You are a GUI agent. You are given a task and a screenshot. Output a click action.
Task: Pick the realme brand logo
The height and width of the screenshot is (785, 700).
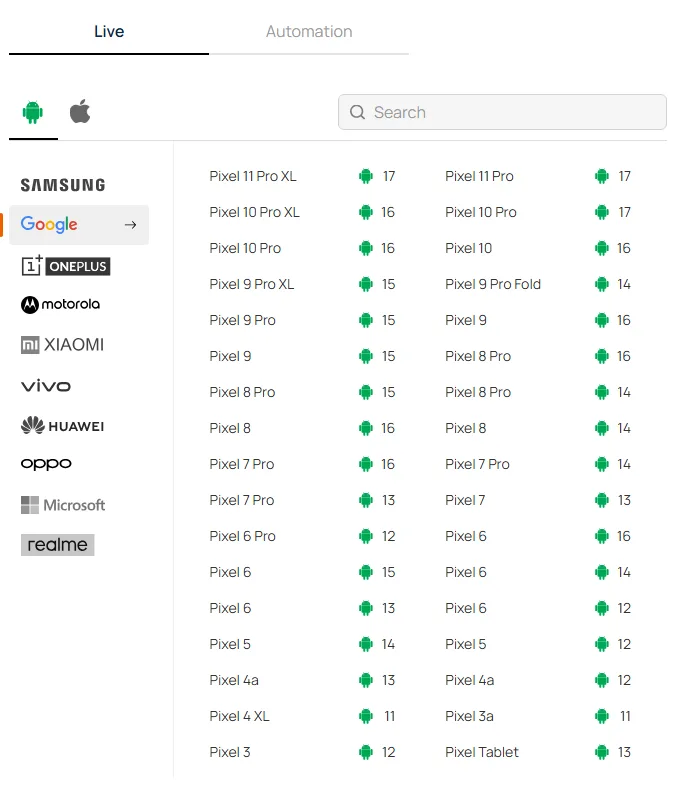(58, 545)
